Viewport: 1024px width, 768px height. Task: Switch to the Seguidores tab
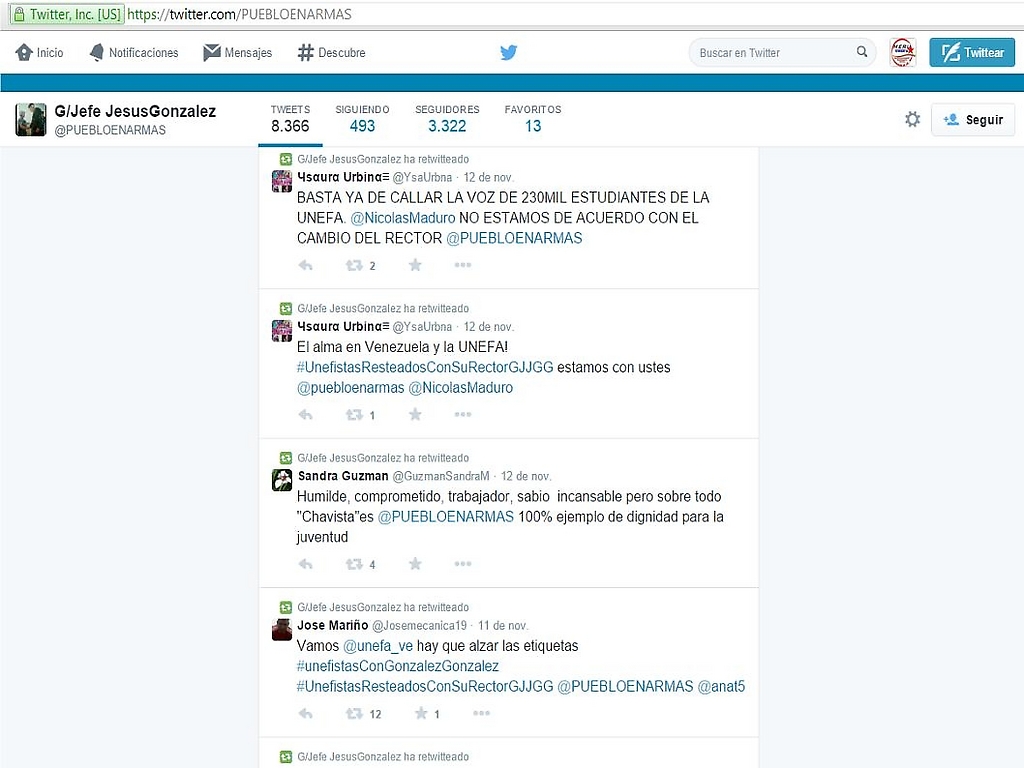(x=447, y=119)
